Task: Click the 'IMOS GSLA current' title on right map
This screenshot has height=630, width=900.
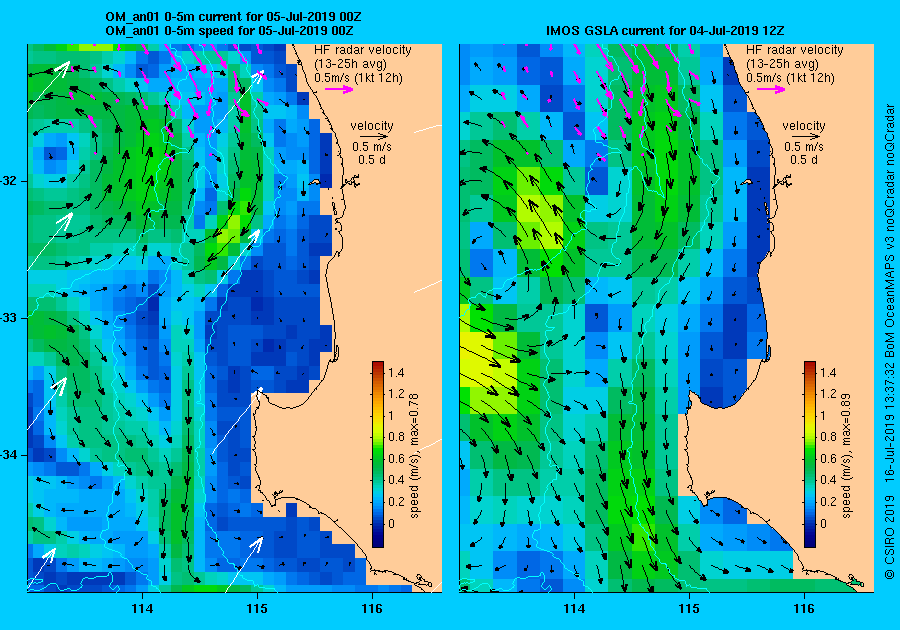Action: click(665, 30)
